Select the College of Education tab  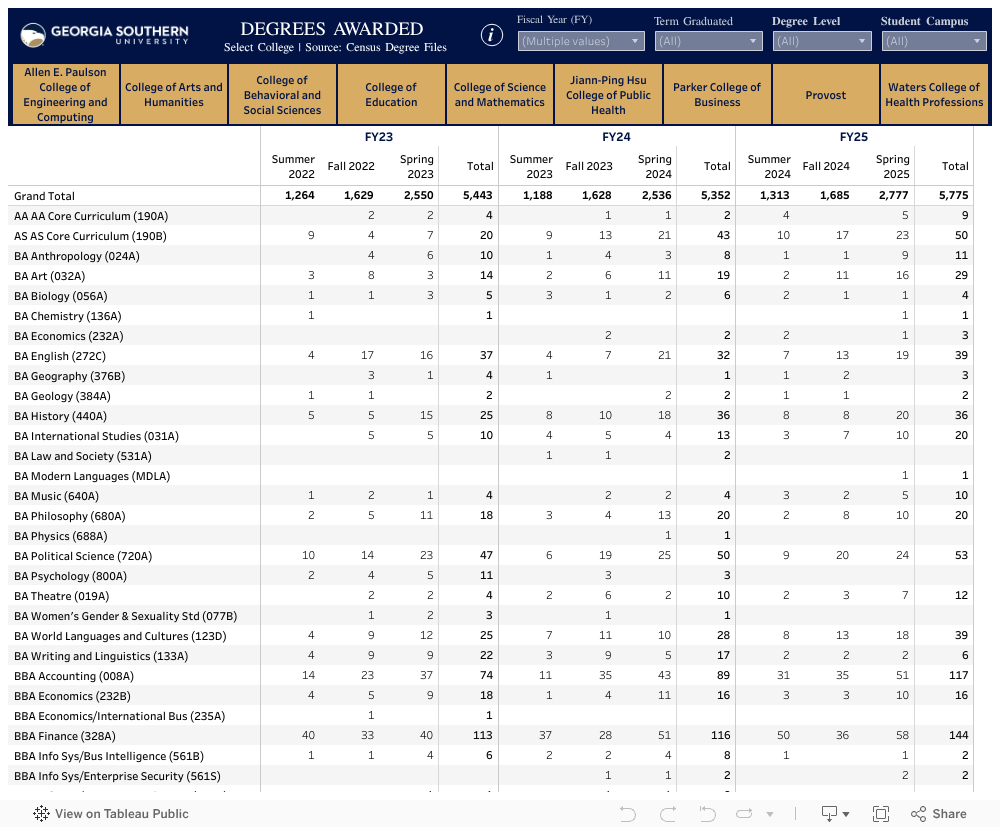pos(391,95)
